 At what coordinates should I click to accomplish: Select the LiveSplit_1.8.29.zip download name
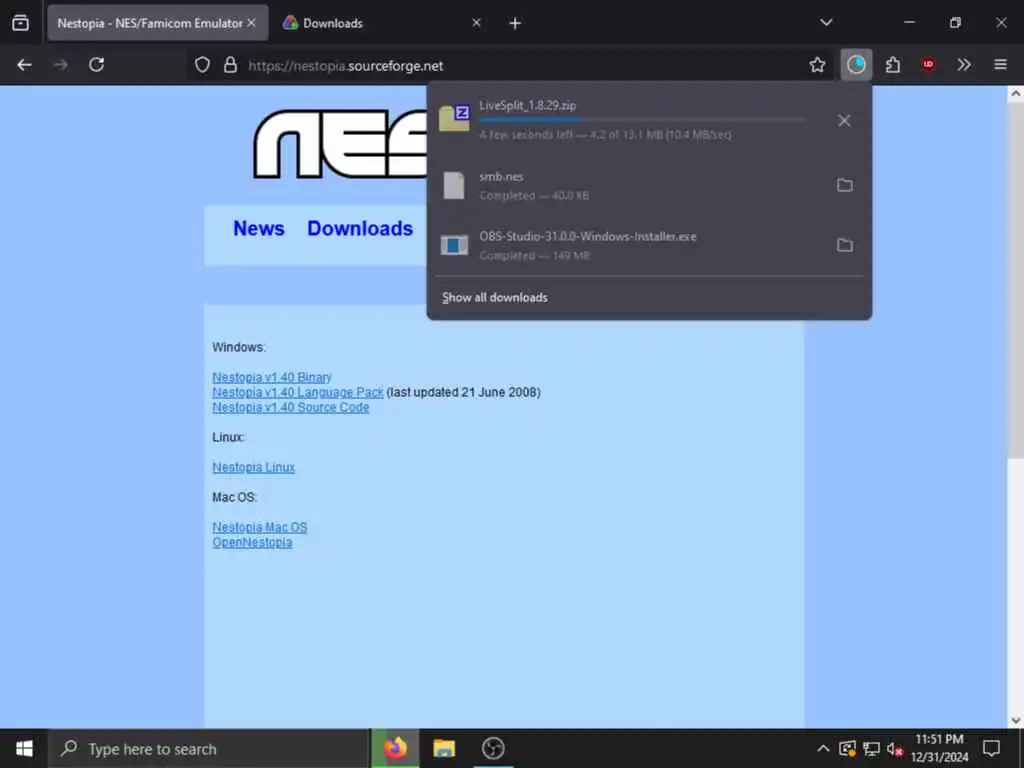(x=528, y=105)
